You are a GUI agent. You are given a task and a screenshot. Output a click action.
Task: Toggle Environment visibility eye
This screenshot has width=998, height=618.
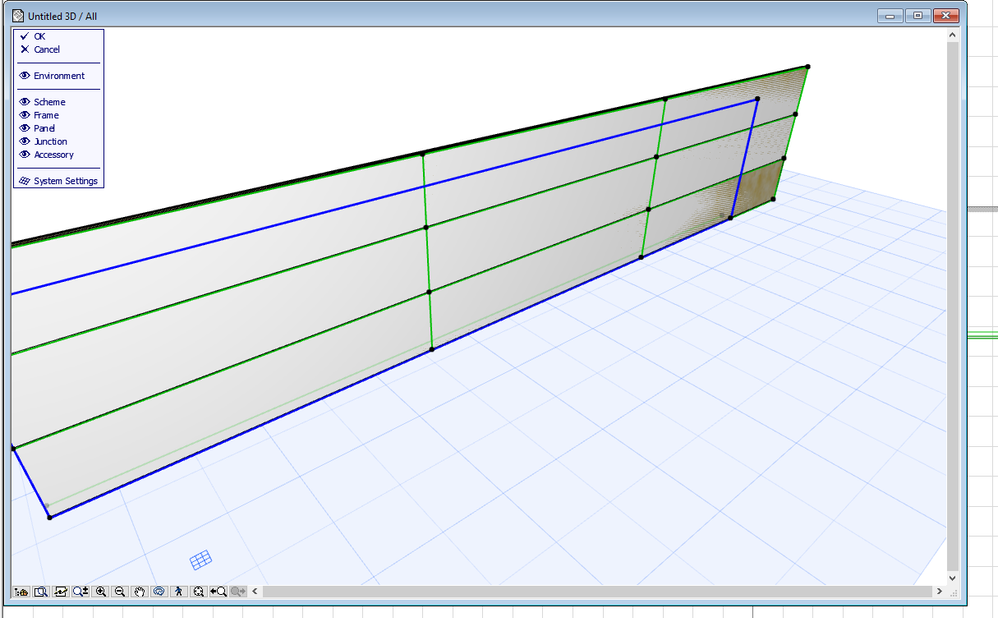coord(25,76)
